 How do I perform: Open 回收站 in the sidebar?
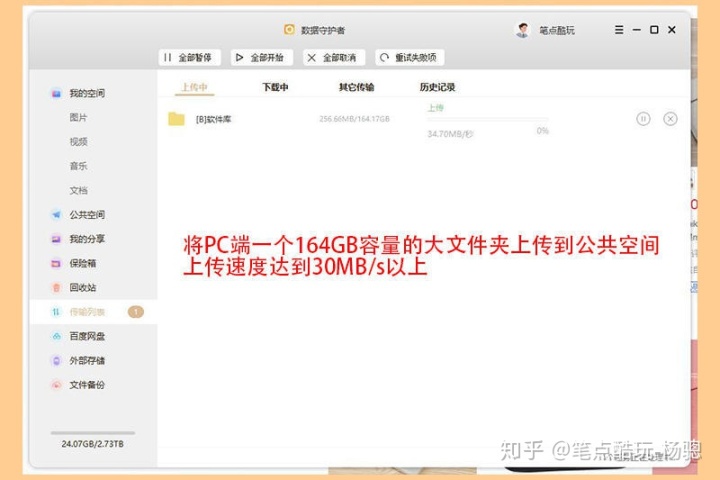click(83, 288)
